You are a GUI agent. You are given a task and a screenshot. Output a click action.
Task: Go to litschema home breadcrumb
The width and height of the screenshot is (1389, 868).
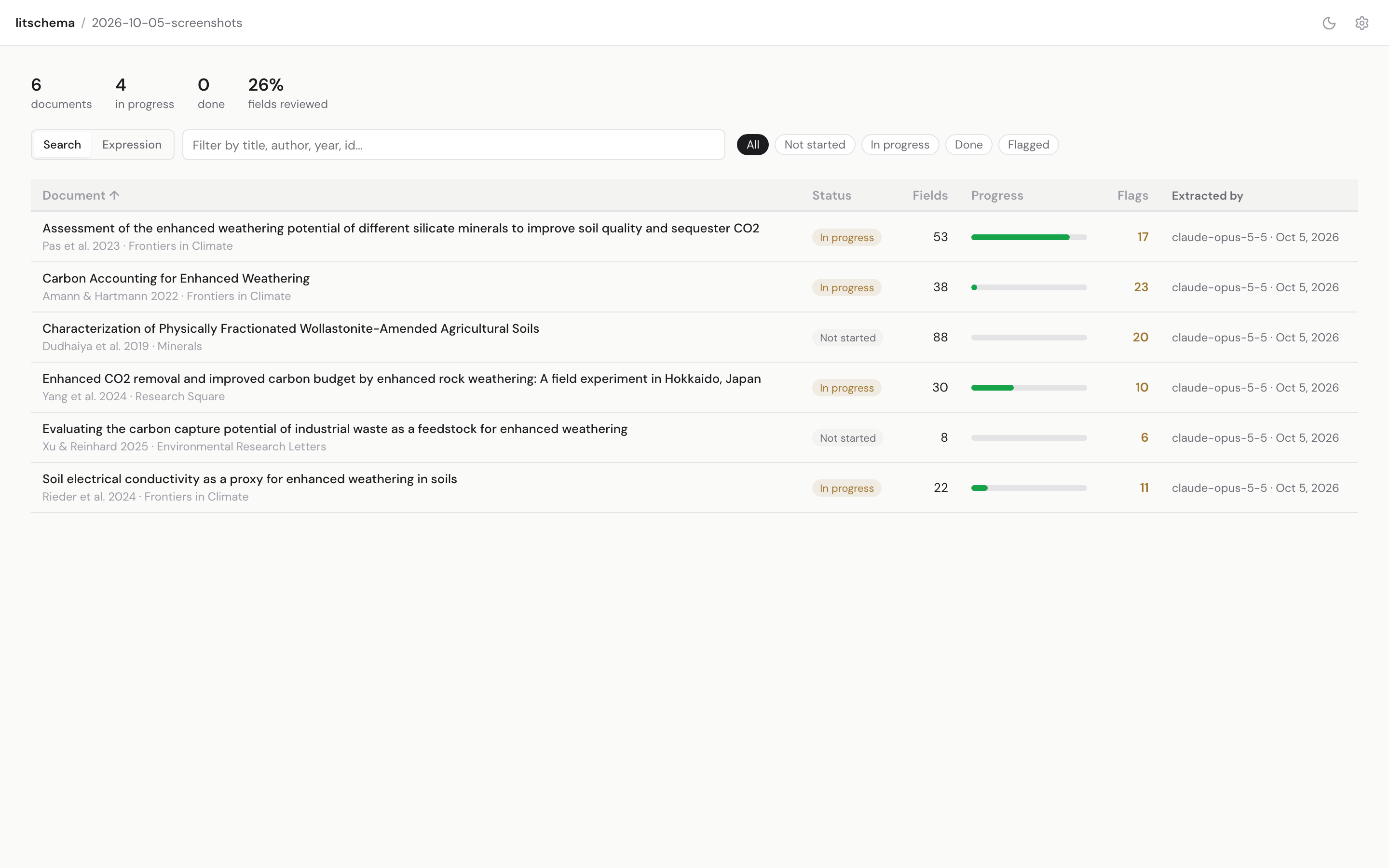[x=45, y=23]
